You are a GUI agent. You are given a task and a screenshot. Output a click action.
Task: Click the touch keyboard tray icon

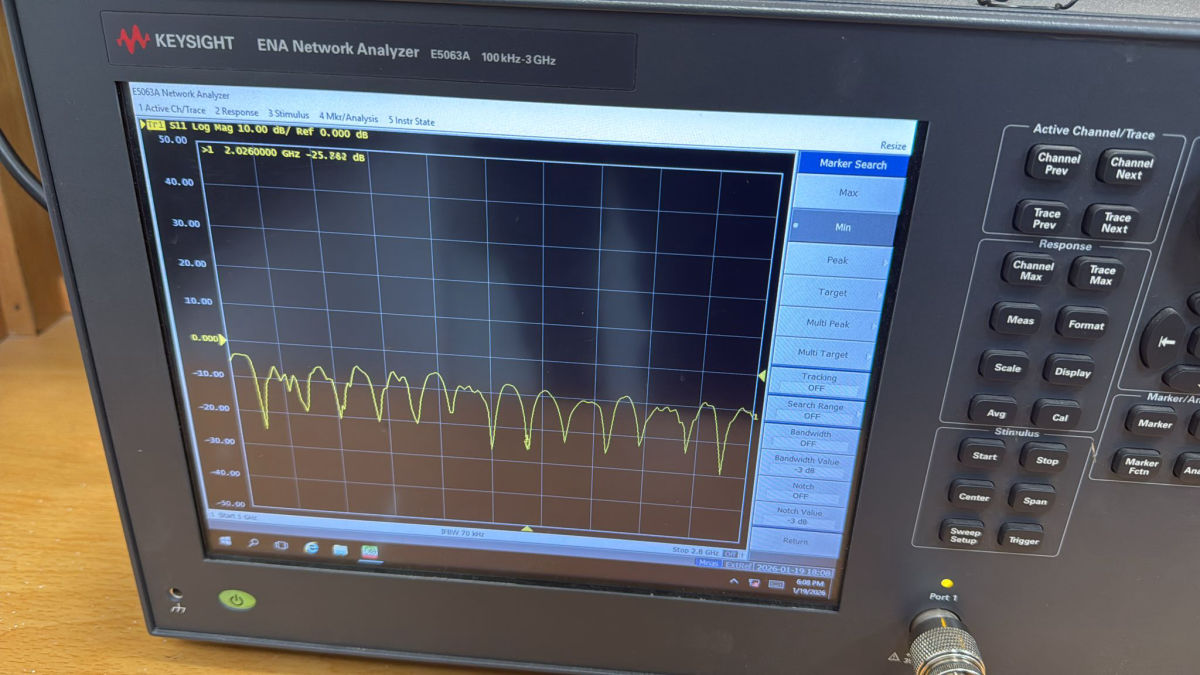coord(775,584)
